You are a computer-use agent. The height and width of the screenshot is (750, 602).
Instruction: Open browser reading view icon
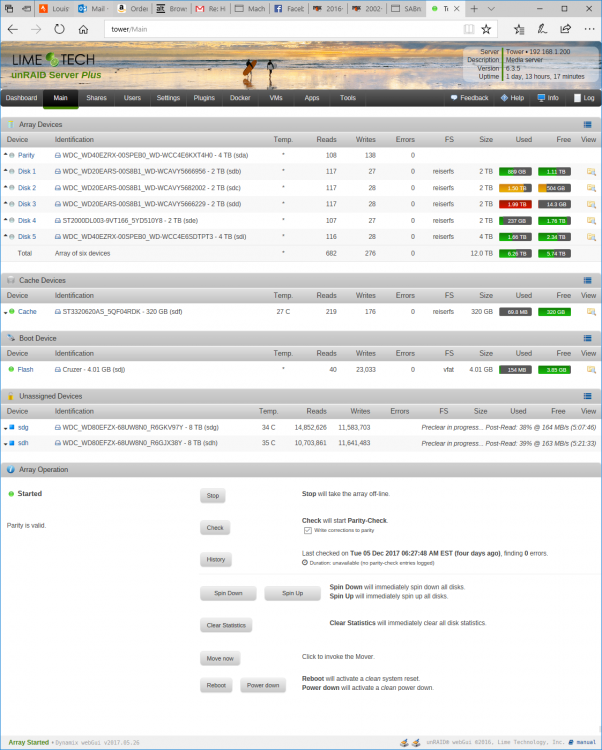(469, 29)
